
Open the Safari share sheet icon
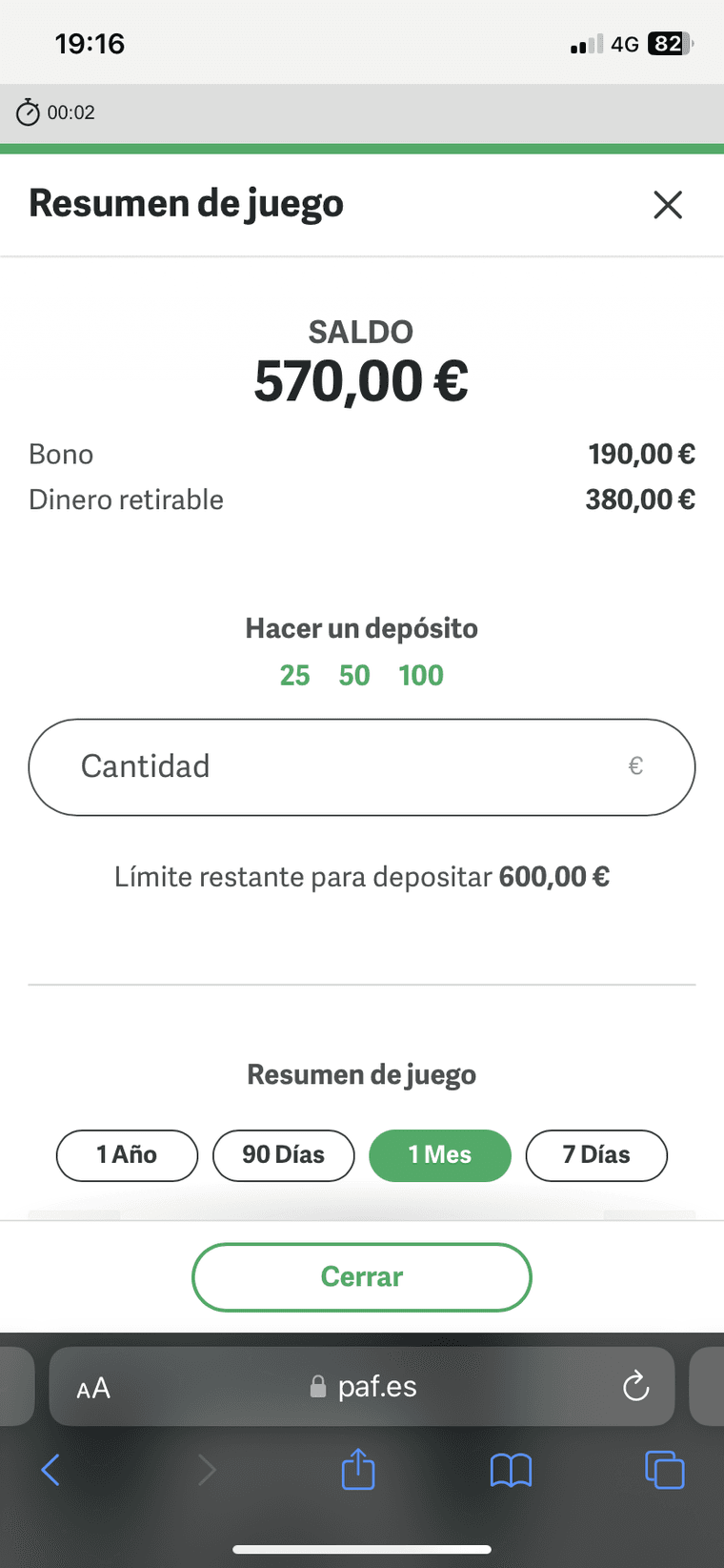pyautogui.click(x=358, y=1469)
